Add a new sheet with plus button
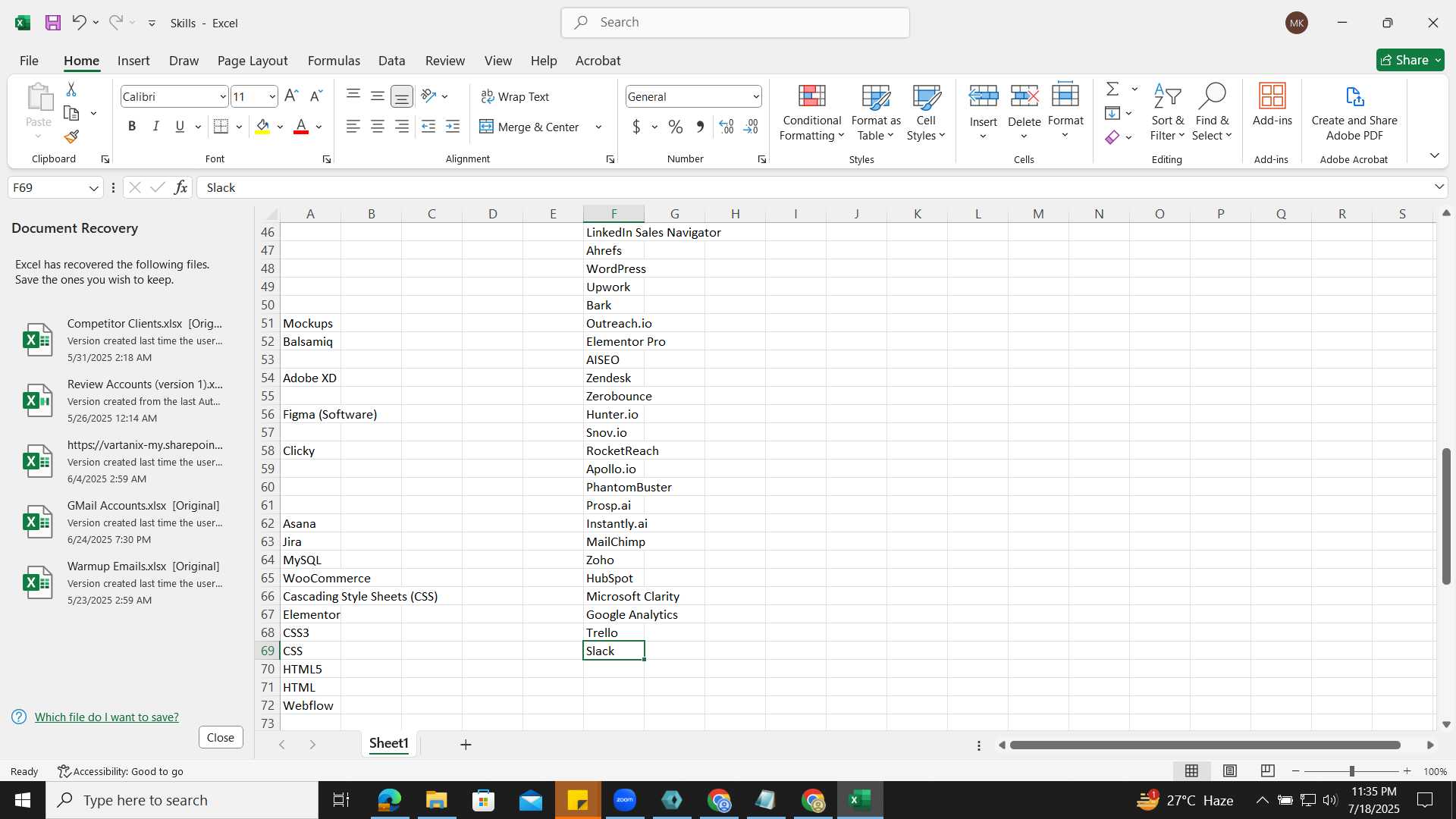 [466, 745]
